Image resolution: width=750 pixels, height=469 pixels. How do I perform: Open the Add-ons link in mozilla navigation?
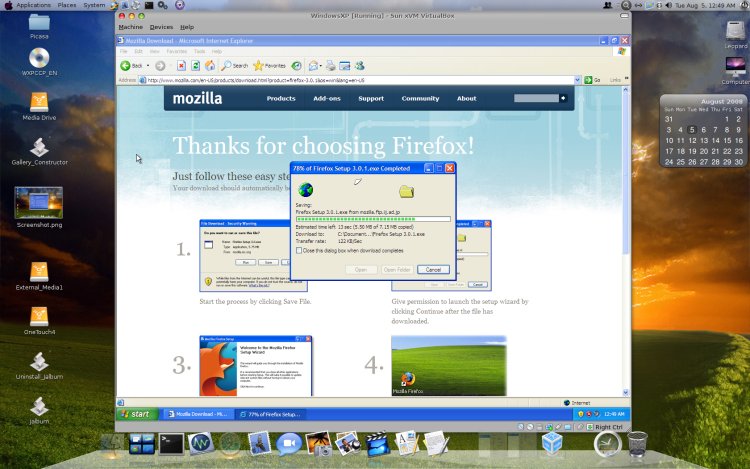click(x=327, y=98)
